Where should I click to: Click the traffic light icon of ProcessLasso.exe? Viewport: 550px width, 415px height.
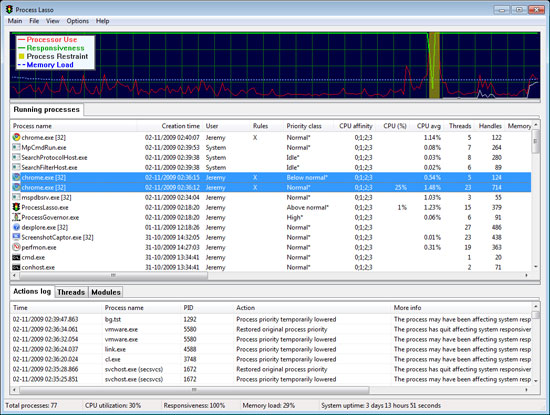coord(16,207)
